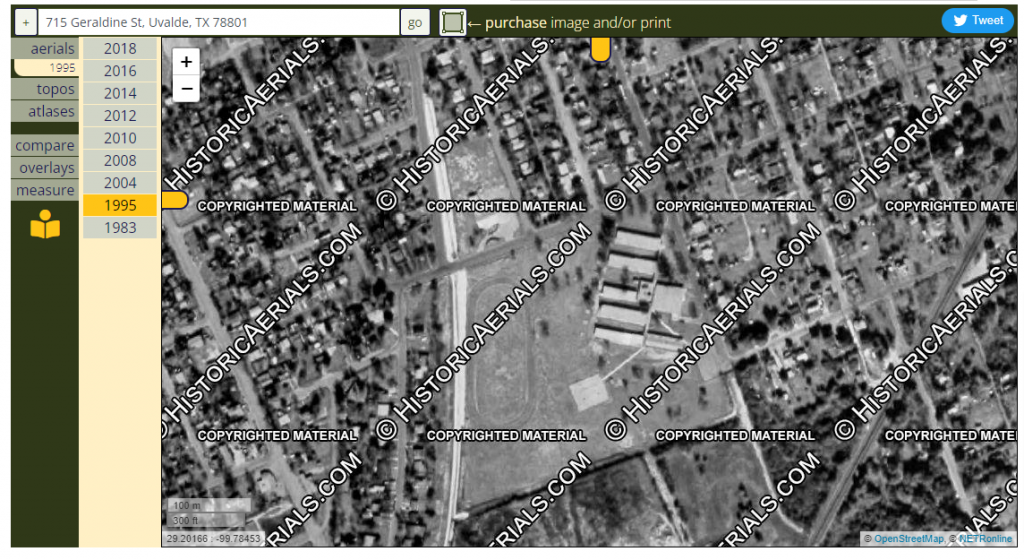Click the yellow handle on map's left edge
This screenshot has height=560, width=1024.
(174, 200)
